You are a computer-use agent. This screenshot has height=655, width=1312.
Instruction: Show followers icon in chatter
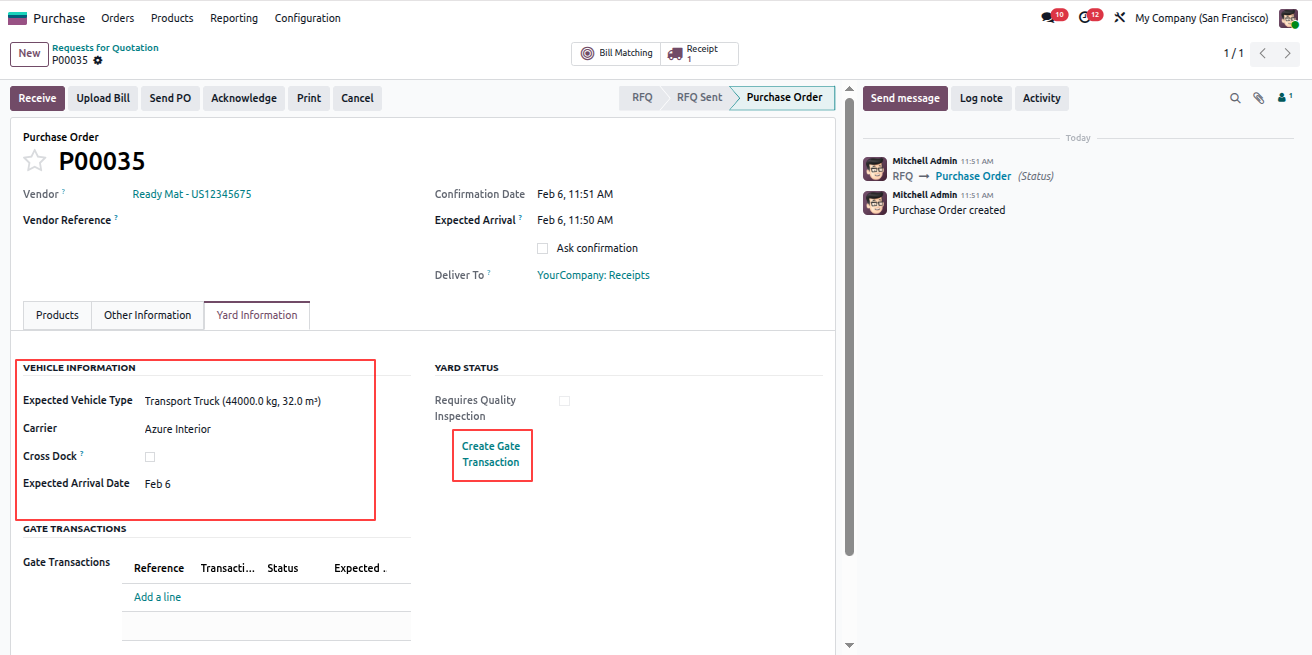1285,98
